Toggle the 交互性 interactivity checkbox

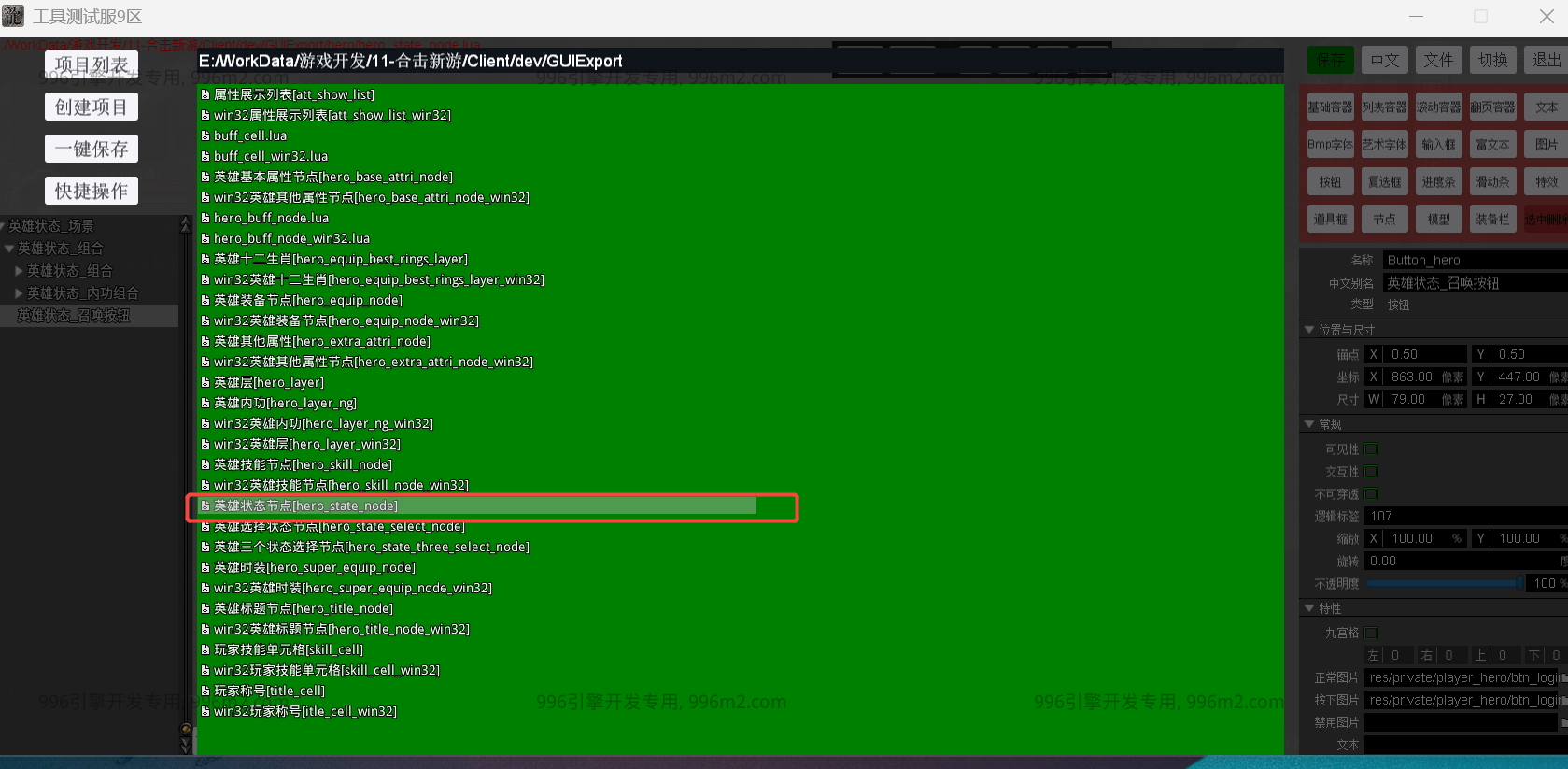[x=1371, y=472]
